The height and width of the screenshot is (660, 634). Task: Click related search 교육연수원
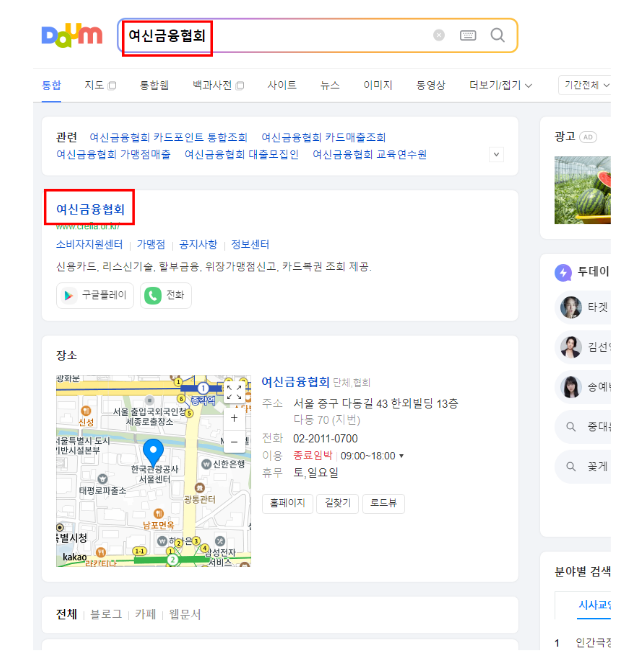[370, 154]
